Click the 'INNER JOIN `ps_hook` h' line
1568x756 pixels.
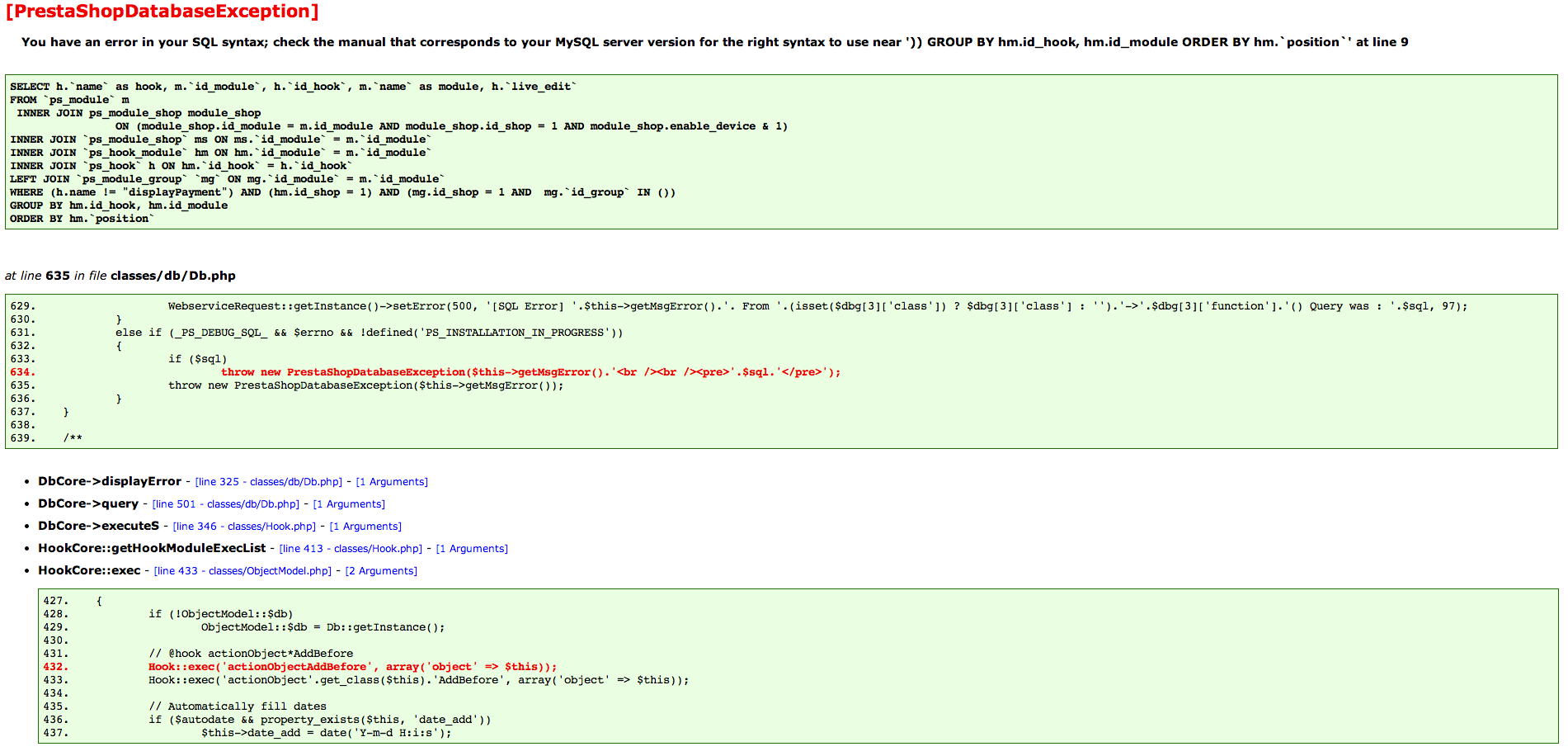point(181,166)
